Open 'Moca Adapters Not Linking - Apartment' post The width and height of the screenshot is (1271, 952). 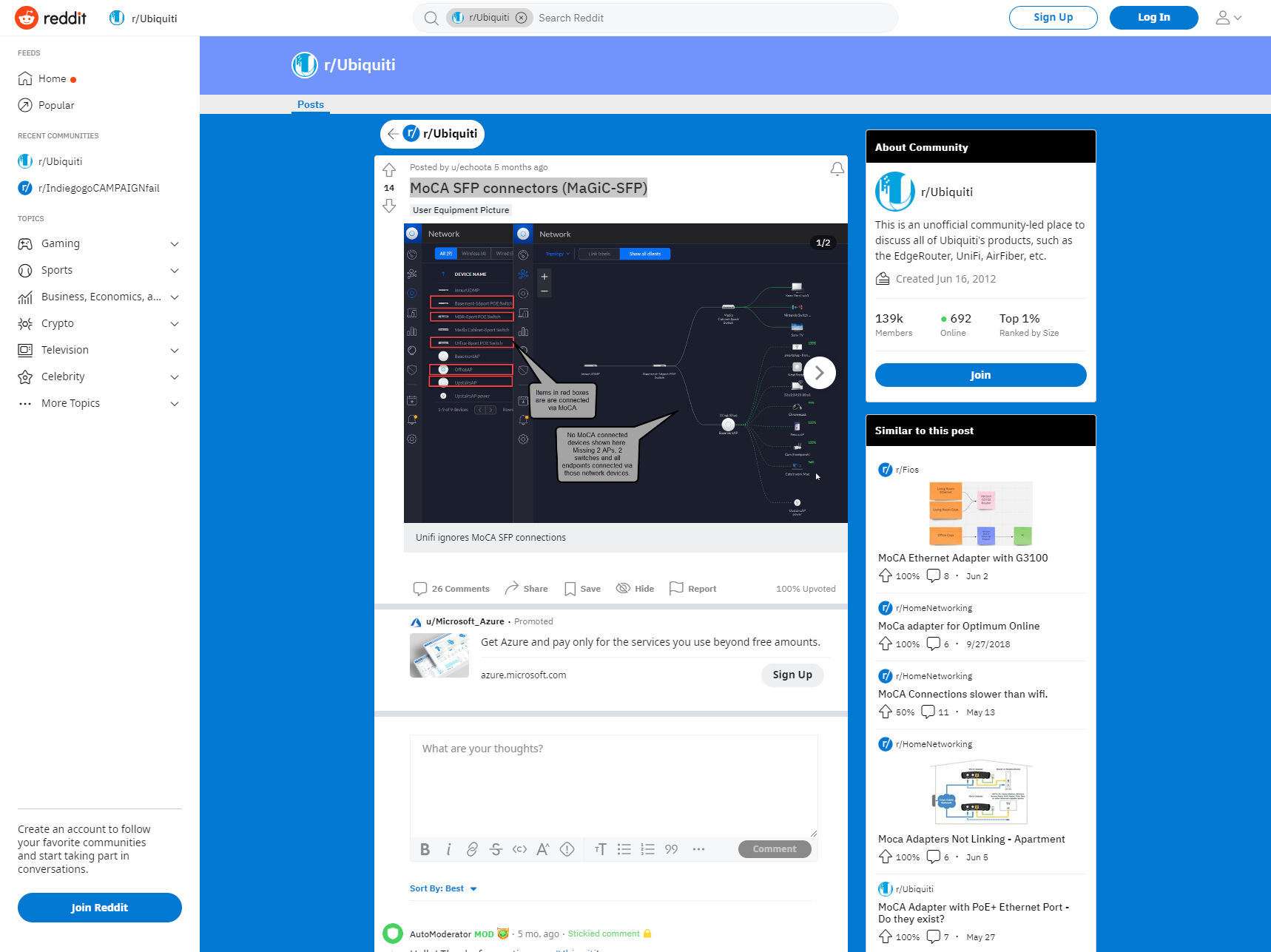(x=971, y=839)
